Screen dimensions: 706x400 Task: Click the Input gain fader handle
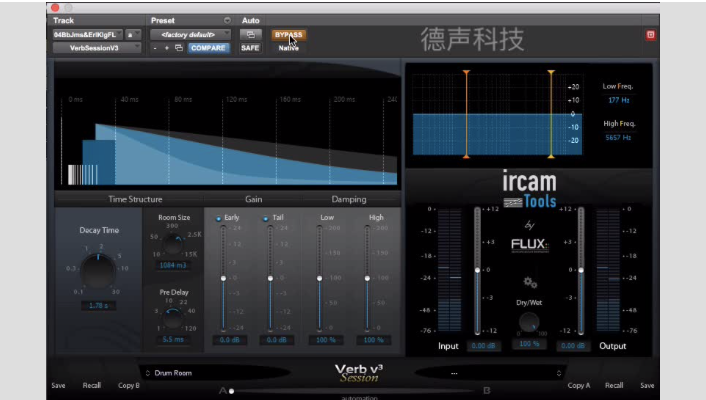coord(477,270)
